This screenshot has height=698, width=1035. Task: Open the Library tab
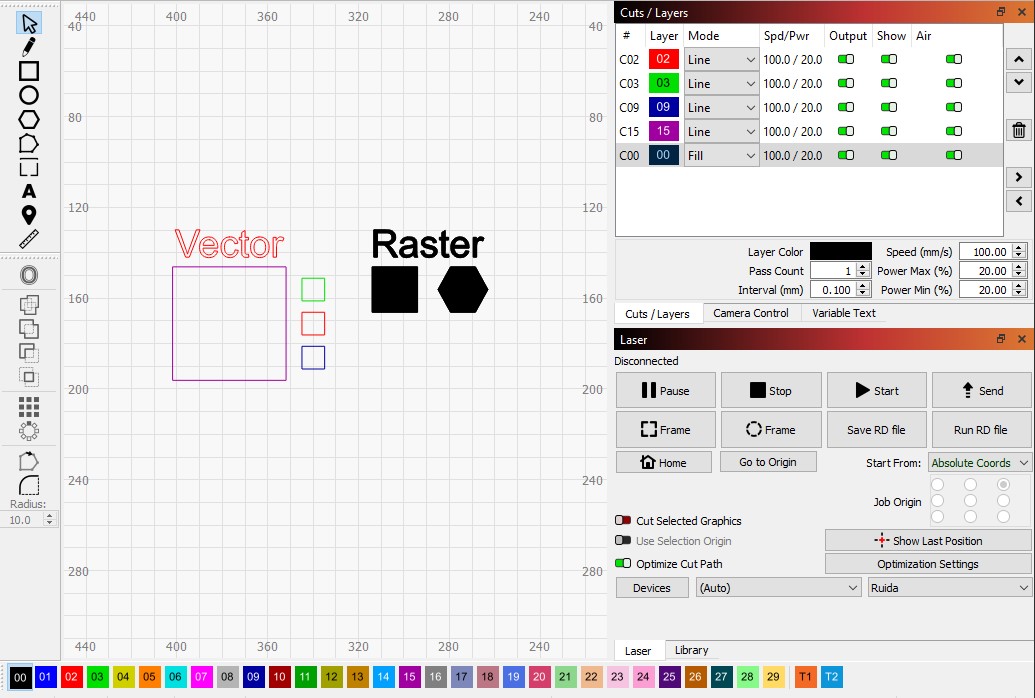691,650
